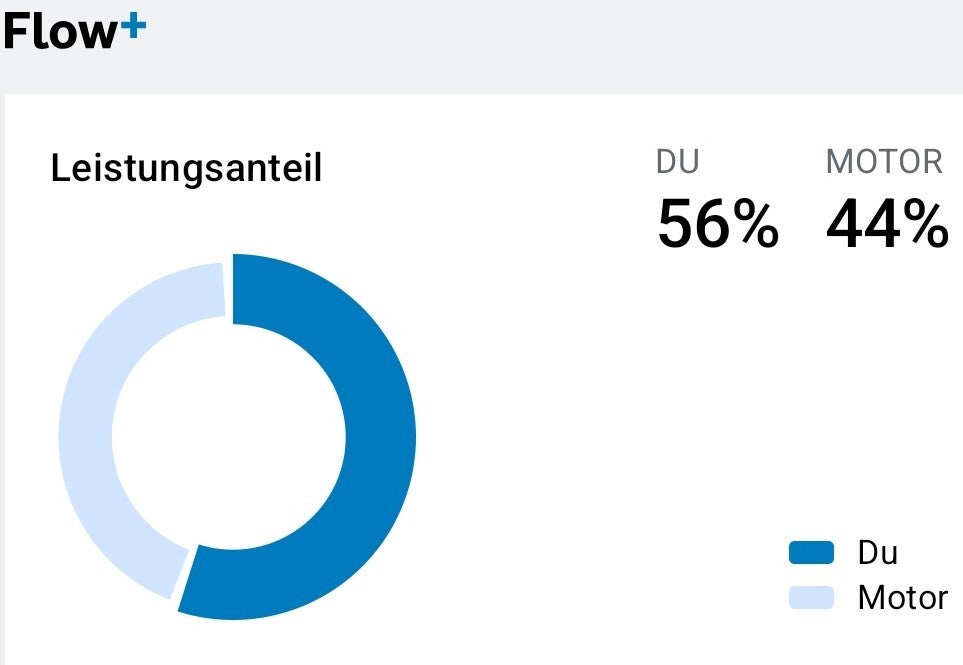The width and height of the screenshot is (963, 665).
Task: Click the Leistungsanteil heading
Action: click(x=186, y=169)
